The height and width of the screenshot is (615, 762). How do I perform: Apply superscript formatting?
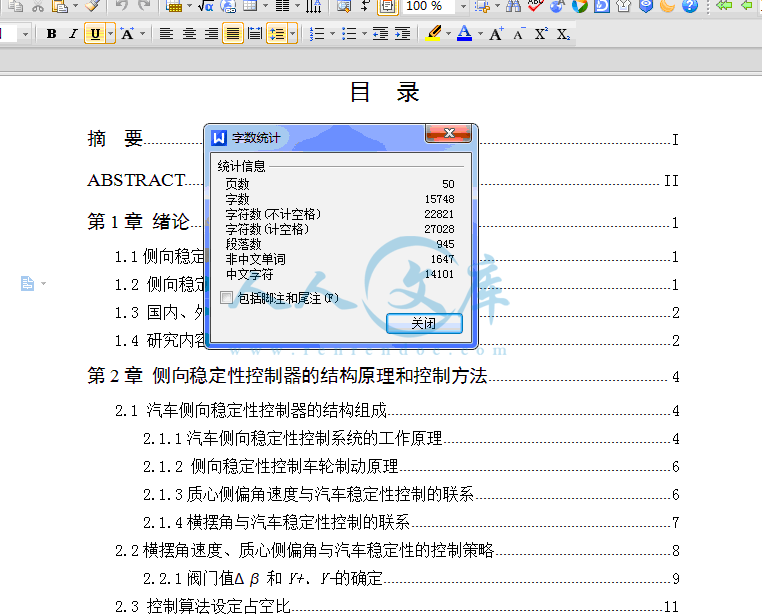click(x=541, y=34)
